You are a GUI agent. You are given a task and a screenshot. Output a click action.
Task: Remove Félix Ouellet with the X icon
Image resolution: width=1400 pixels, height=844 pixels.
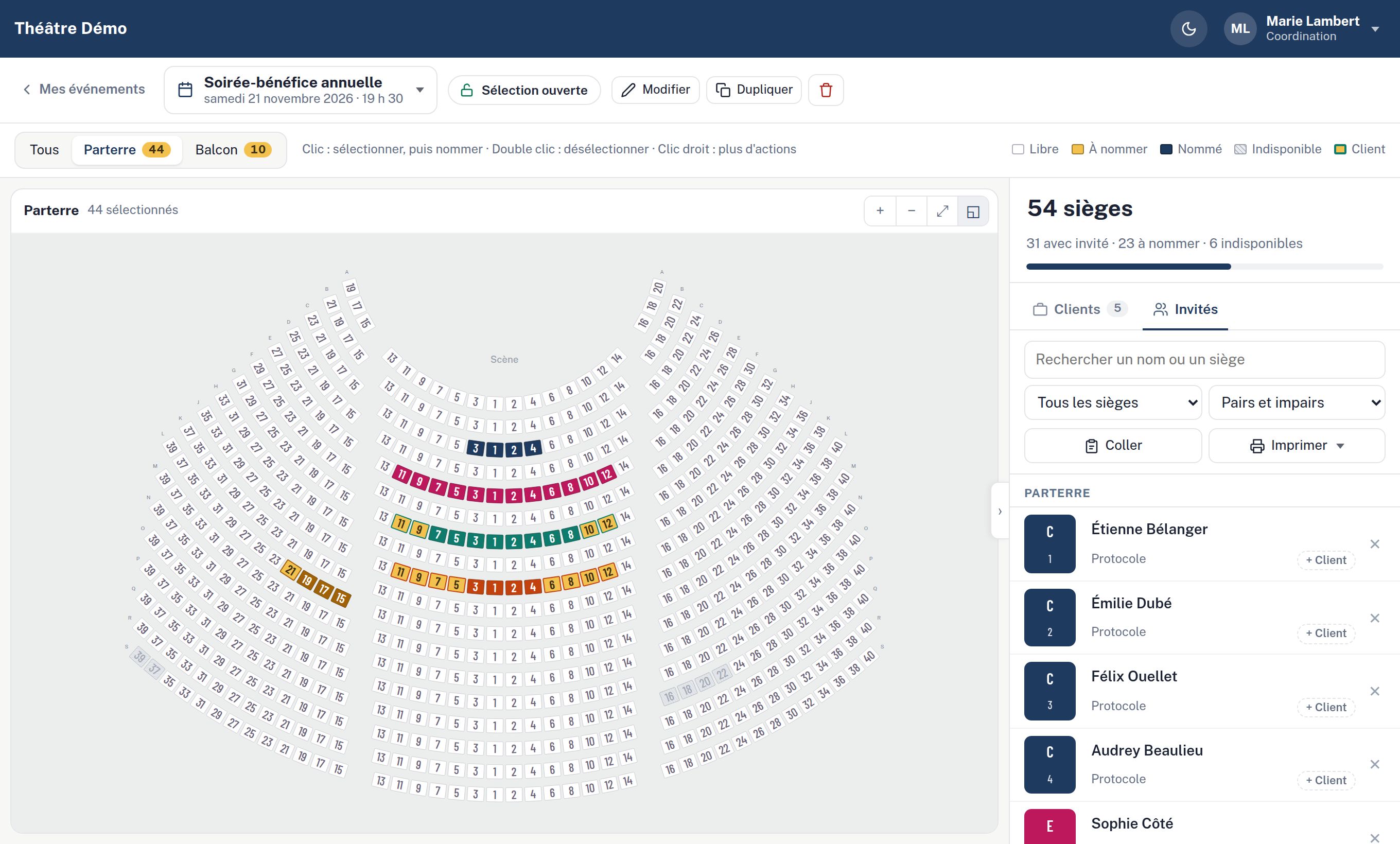[1374, 691]
